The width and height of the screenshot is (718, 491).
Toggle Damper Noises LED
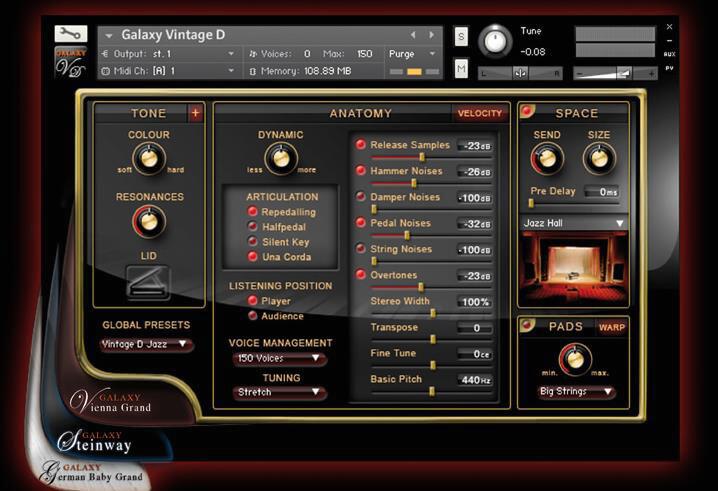click(361, 196)
